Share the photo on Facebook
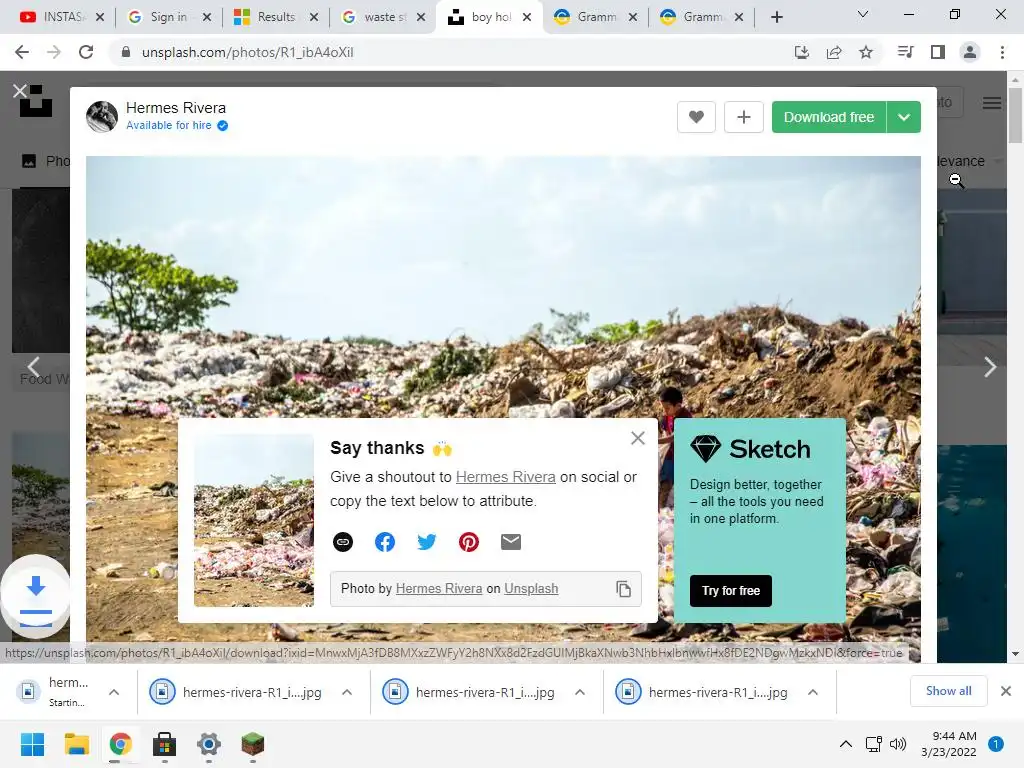Screen dimensions: 1024x768 385,542
